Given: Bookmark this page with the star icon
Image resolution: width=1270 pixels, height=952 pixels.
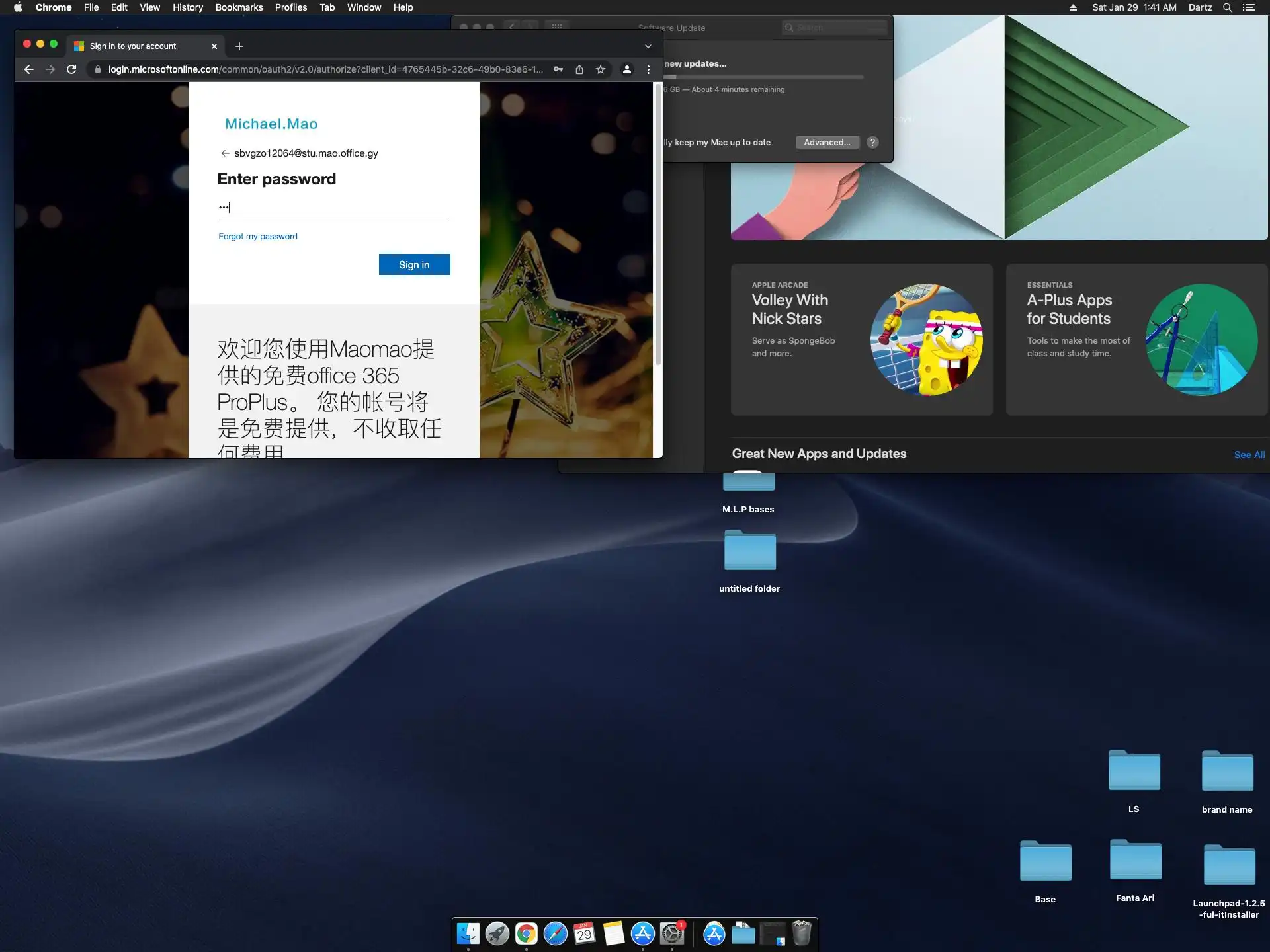Looking at the screenshot, I should click(601, 69).
